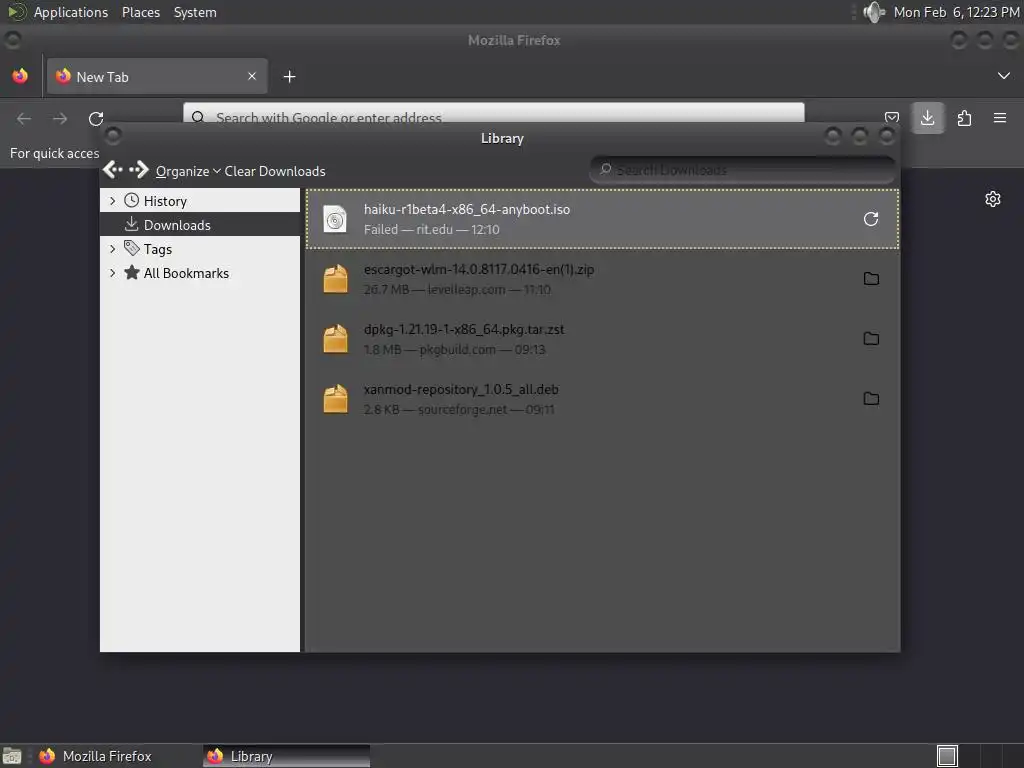This screenshot has height=768, width=1024.
Task: Click the dpkg package archive icon
Action: pos(335,338)
